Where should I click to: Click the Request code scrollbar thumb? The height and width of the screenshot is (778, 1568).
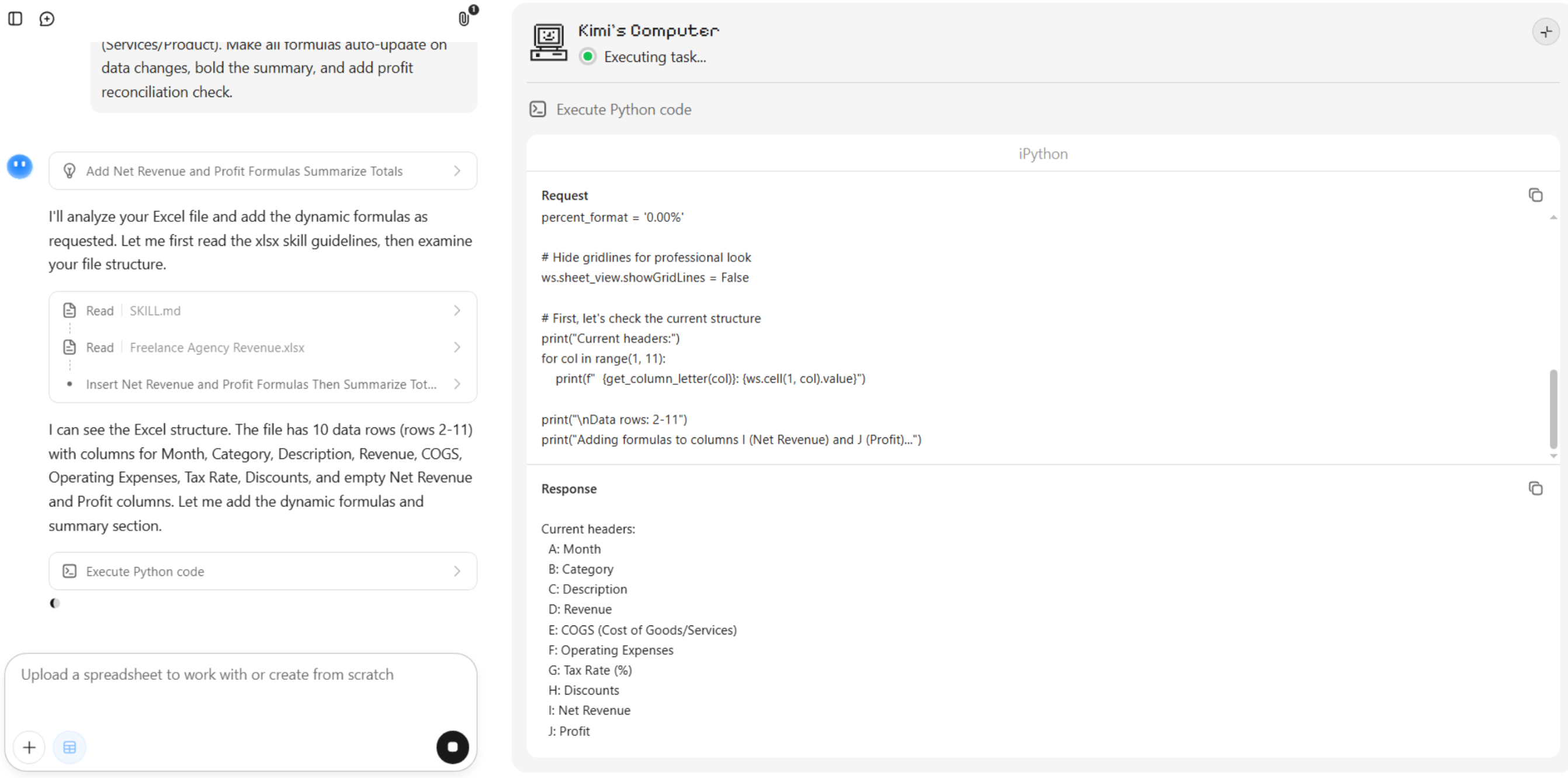click(x=1553, y=408)
